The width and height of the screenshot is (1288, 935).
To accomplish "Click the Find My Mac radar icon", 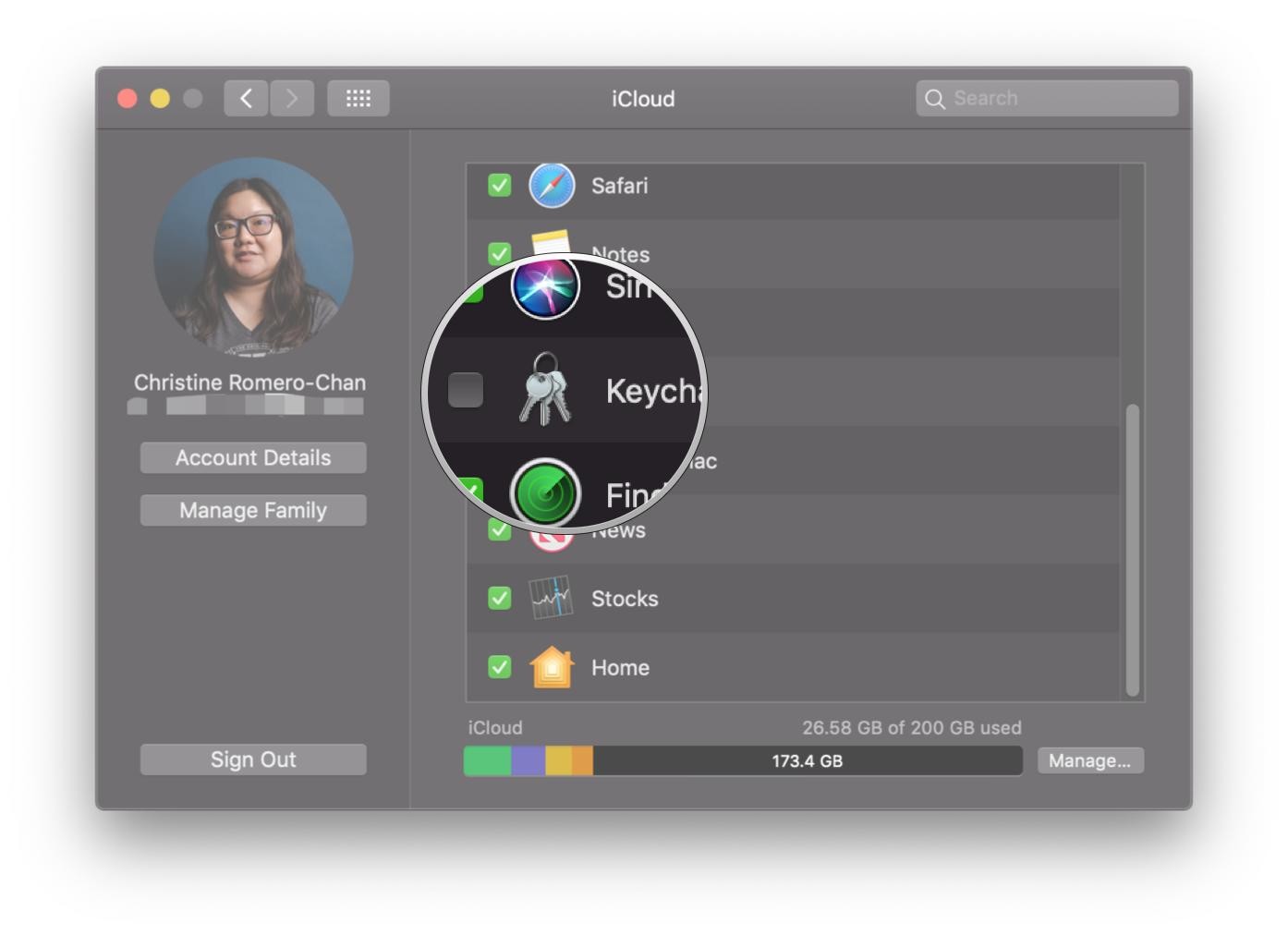I will click(x=545, y=492).
